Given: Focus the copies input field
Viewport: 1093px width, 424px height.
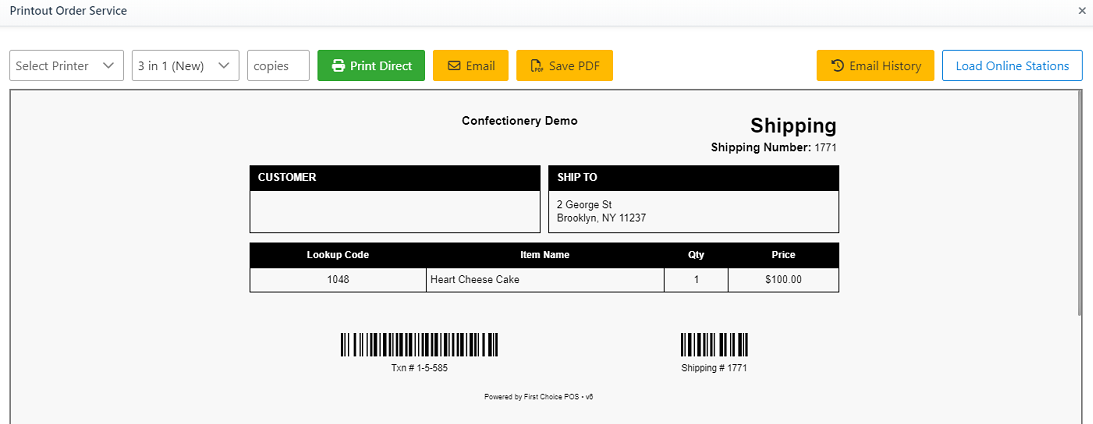Looking at the screenshot, I should (278, 66).
